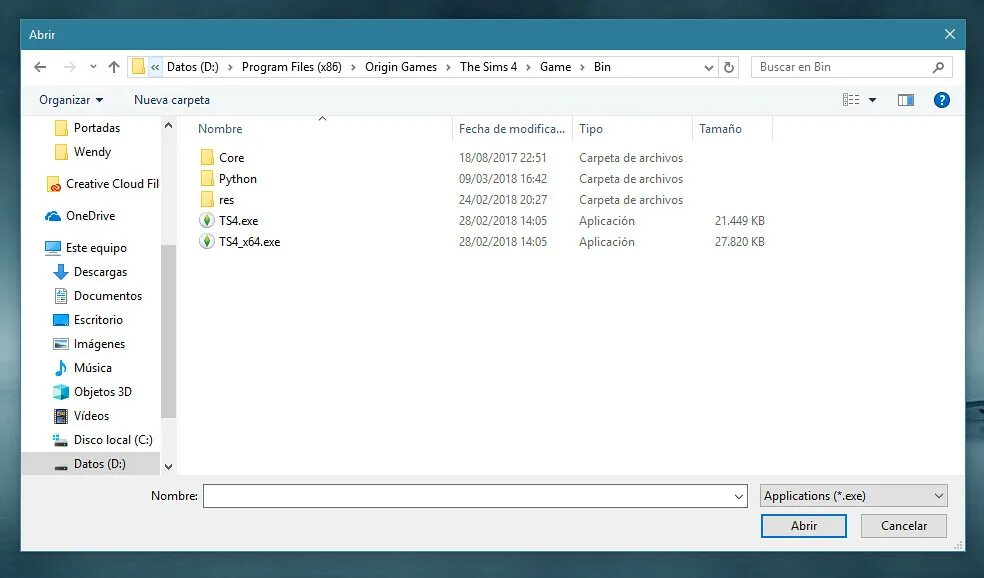Expand address bar history dropdown
The height and width of the screenshot is (578, 984).
point(709,67)
